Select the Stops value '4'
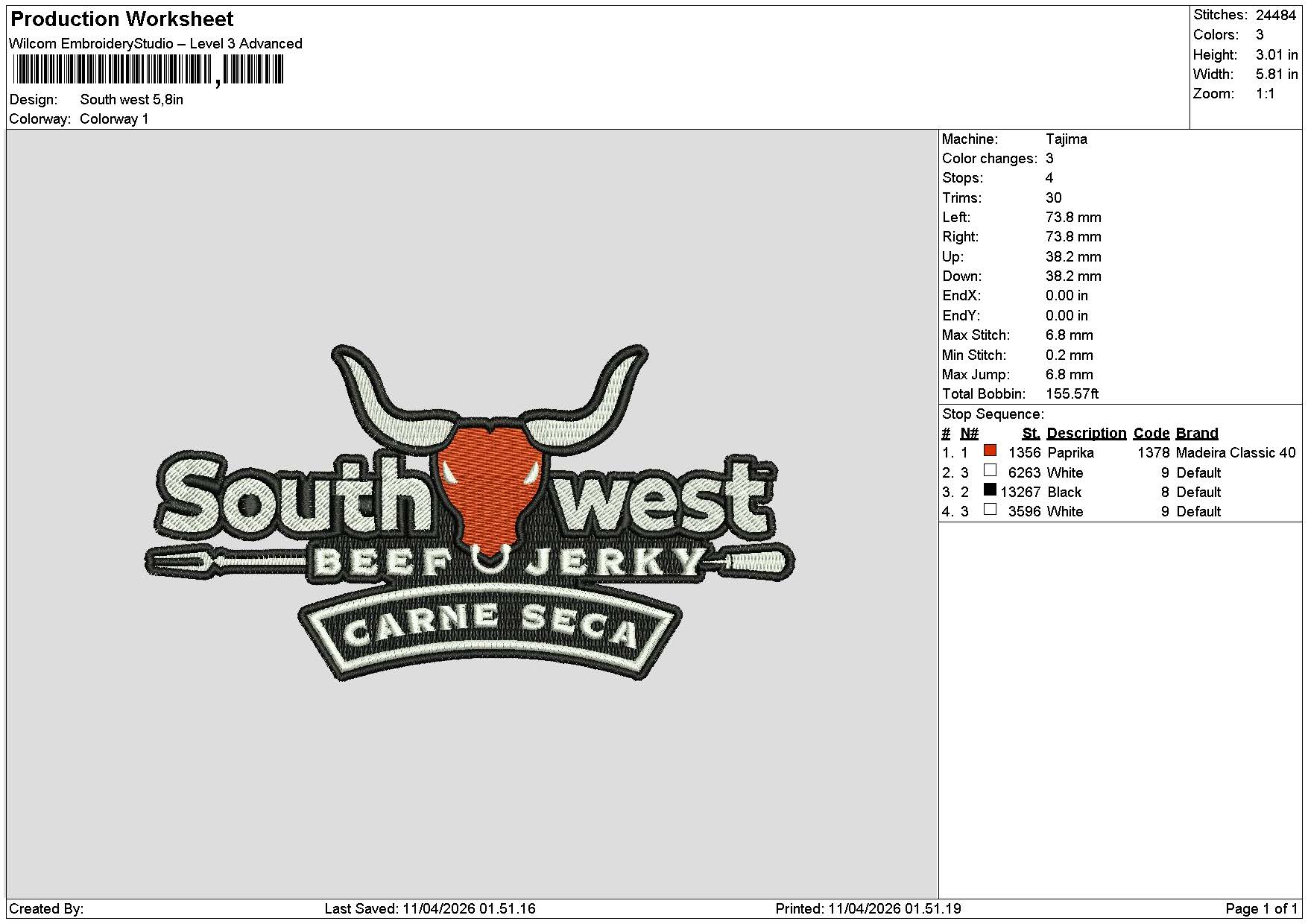Image resolution: width=1308 pixels, height=924 pixels. point(1049,178)
